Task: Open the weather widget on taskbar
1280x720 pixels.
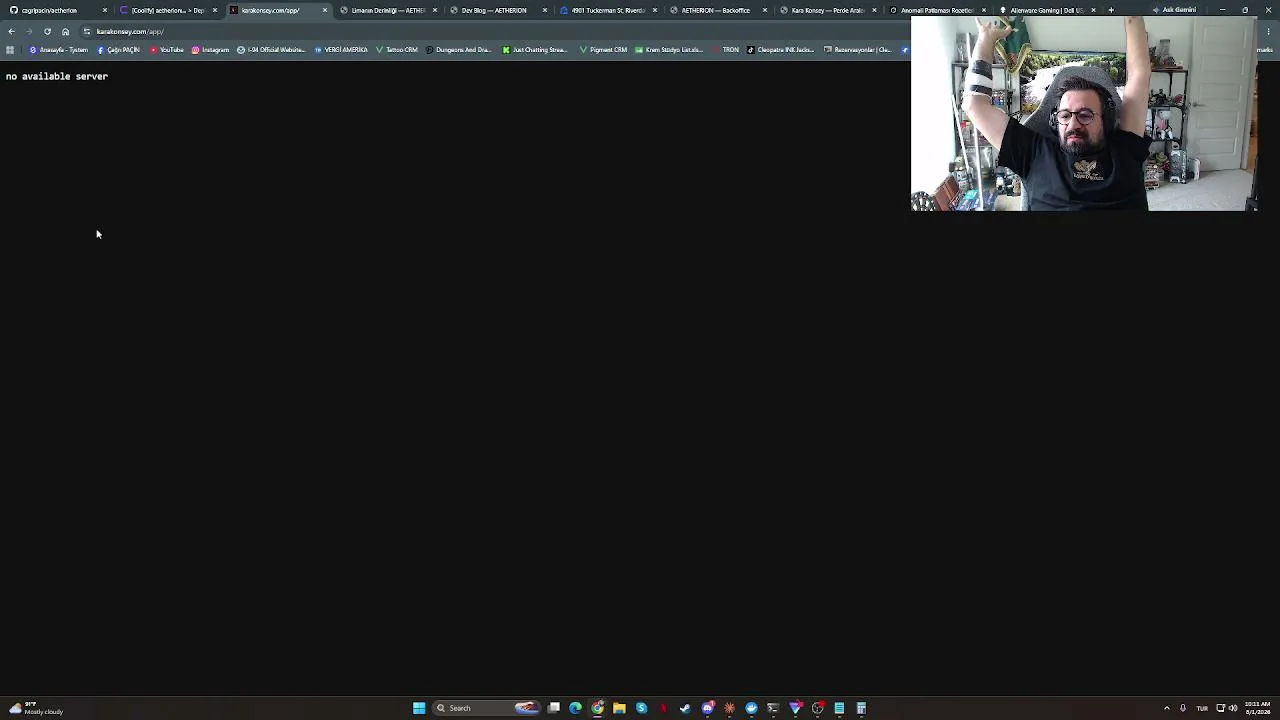Action: 35,708
